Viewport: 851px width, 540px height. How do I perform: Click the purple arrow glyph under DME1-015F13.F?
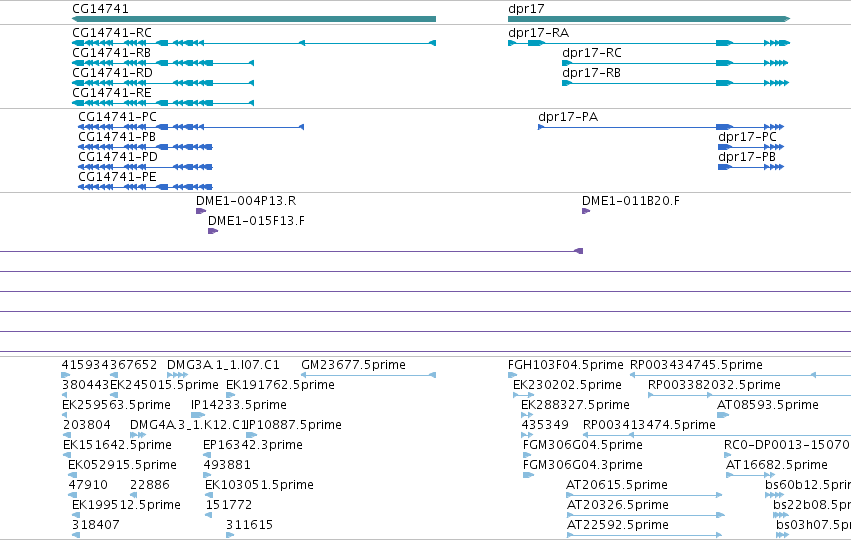coord(213,231)
